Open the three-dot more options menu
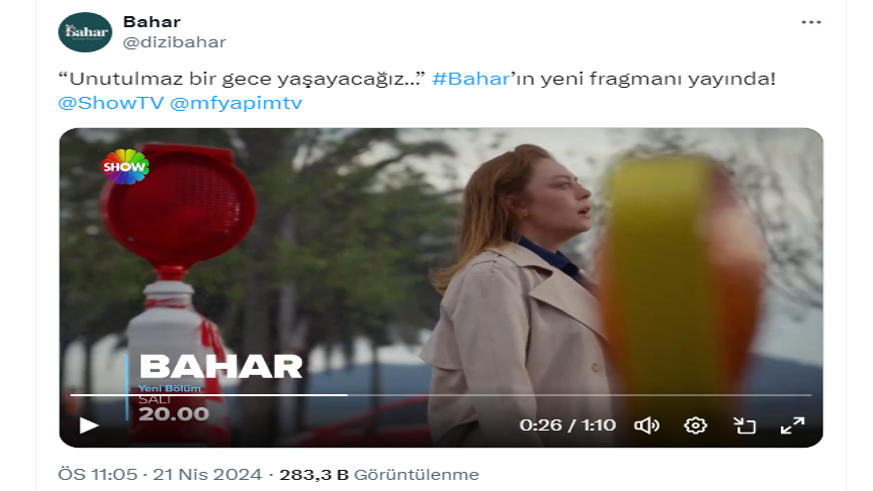This screenshot has width=873, height=491. (811, 22)
